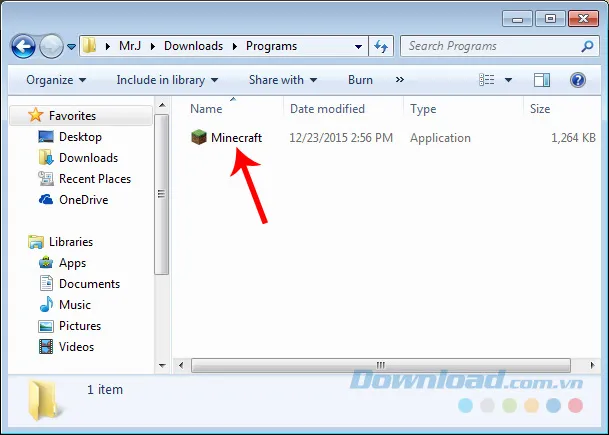This screenshot has height=435, width=609.
Task: Click the refresh button beside address bar
Action: pyautogui.click(x=381, y=46)
